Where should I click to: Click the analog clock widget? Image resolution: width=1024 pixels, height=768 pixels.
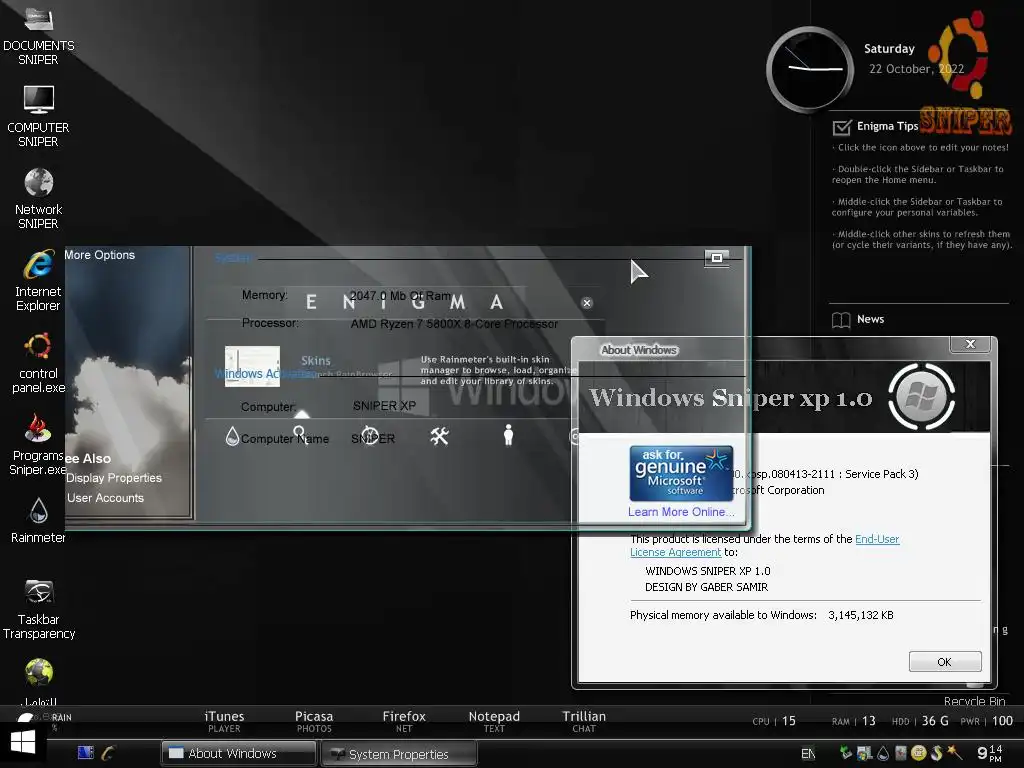[810, 69]
